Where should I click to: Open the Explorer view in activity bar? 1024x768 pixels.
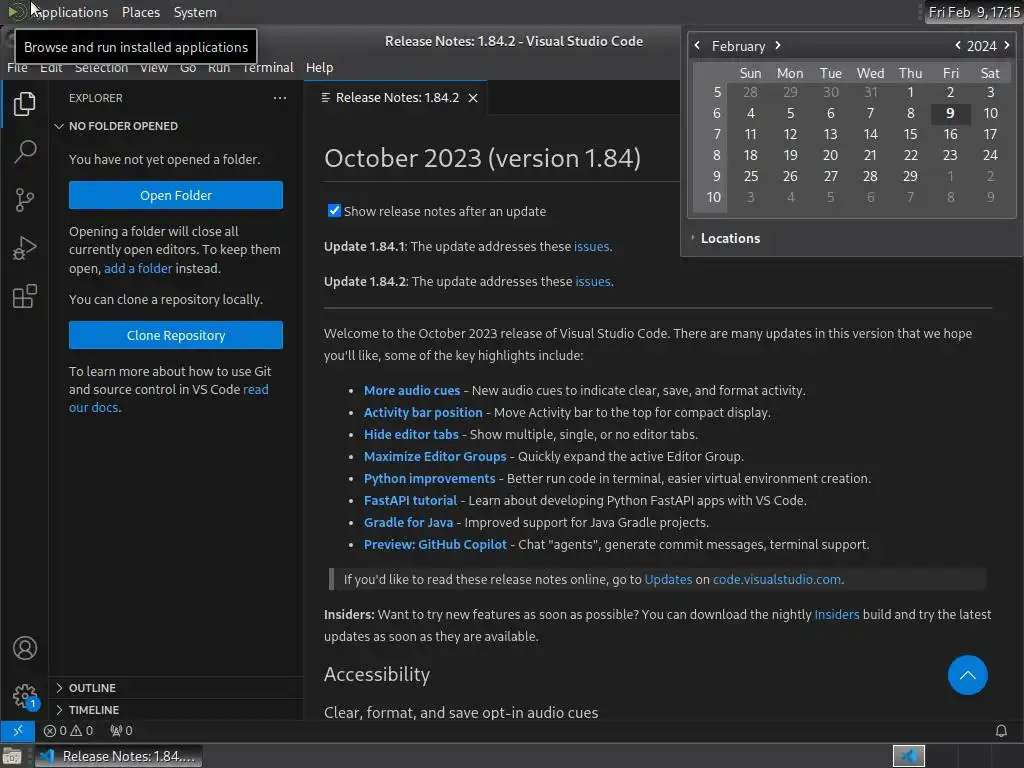(24, 103)
